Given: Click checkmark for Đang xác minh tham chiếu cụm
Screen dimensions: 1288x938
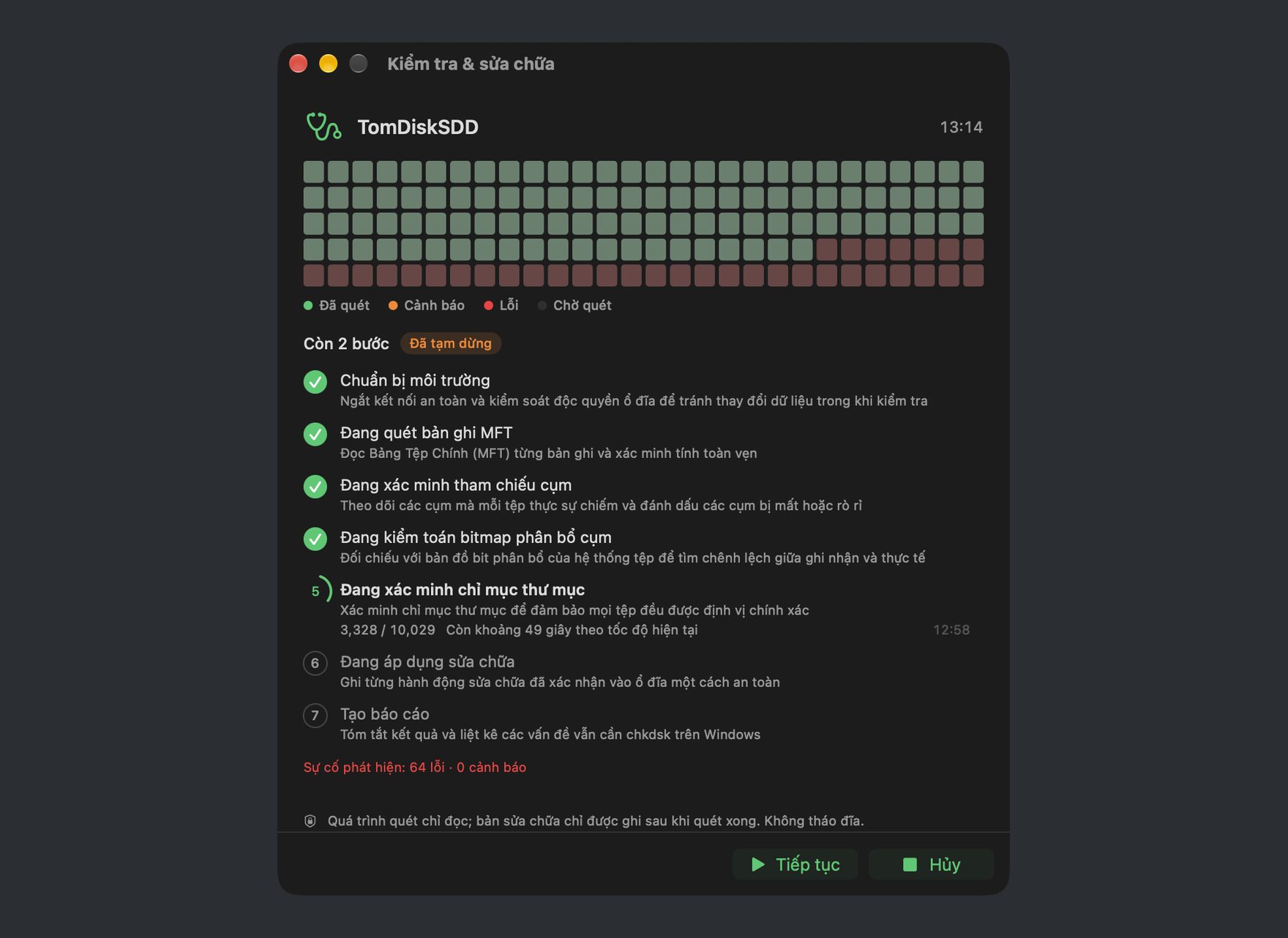Looking at the screenshot, I should 315,487.
